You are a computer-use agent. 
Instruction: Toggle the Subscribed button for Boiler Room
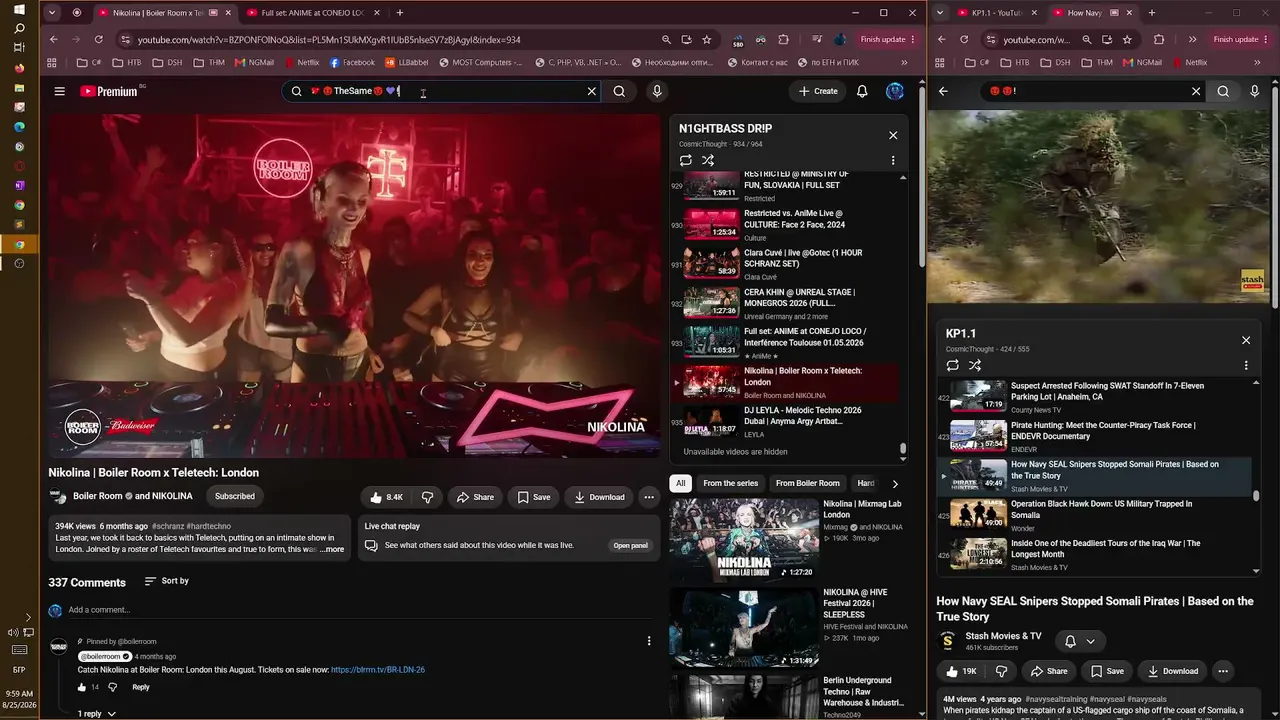235,496
